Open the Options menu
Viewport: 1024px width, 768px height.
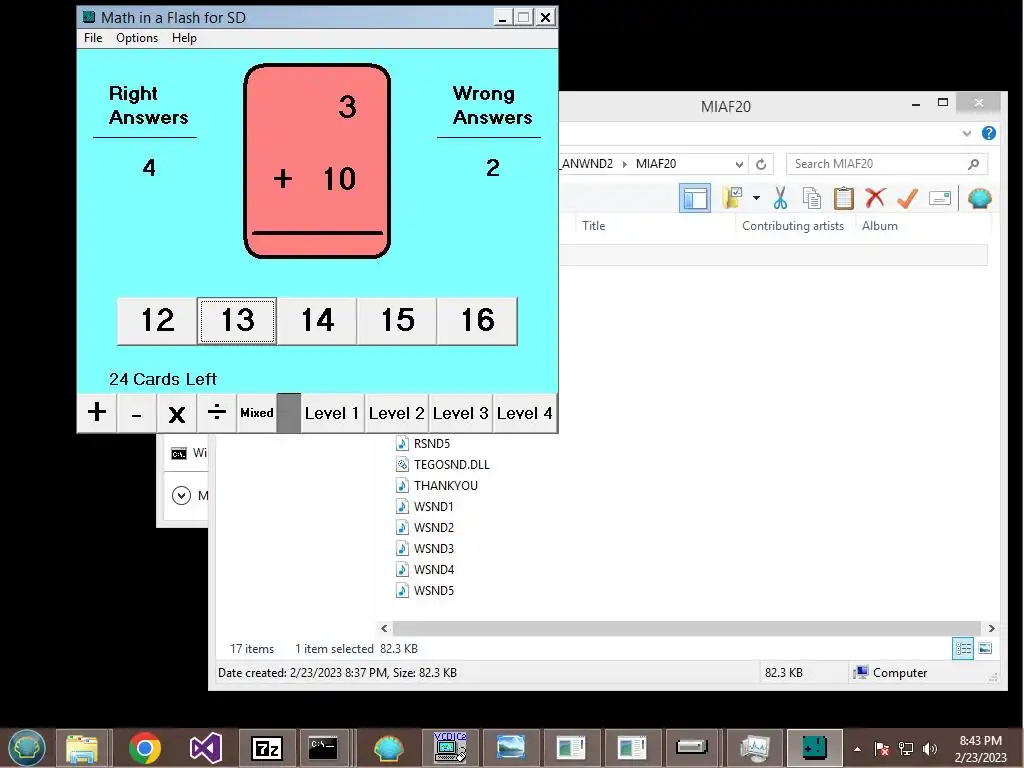pos(136,38)
